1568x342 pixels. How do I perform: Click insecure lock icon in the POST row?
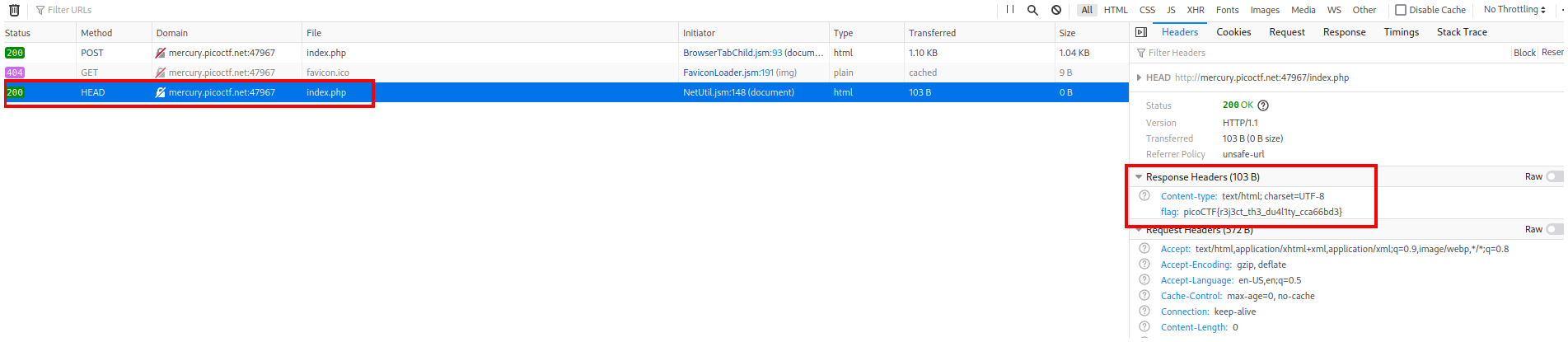(161, 53)
